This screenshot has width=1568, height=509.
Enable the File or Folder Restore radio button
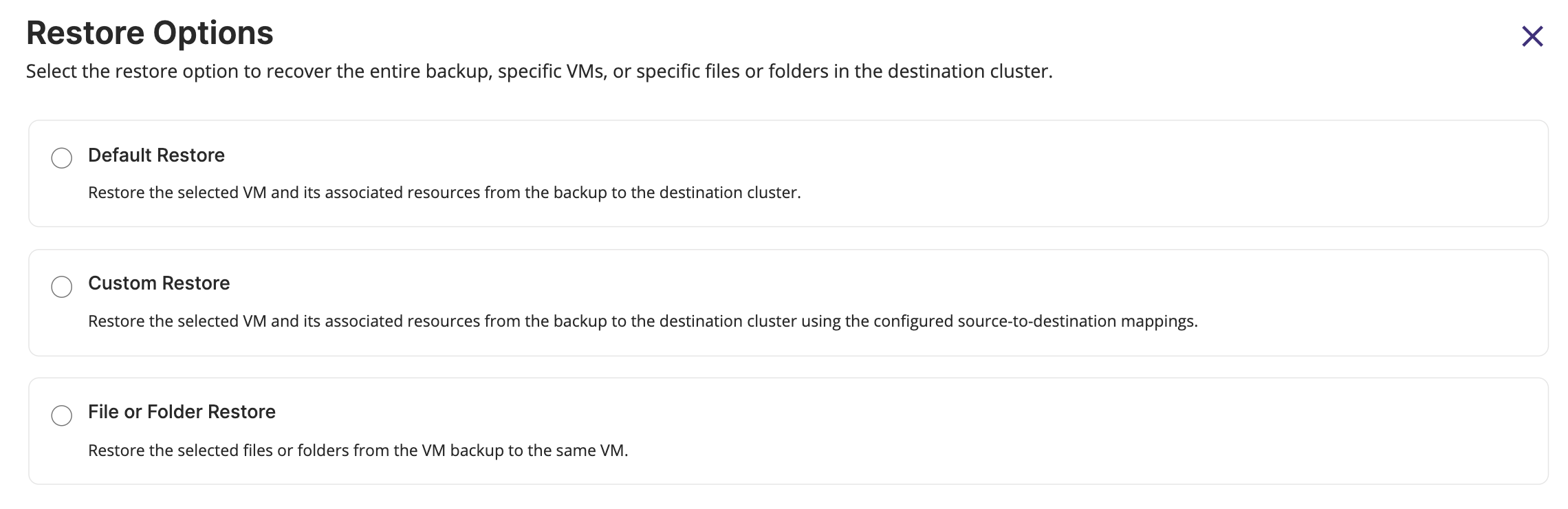coord(62,415)
